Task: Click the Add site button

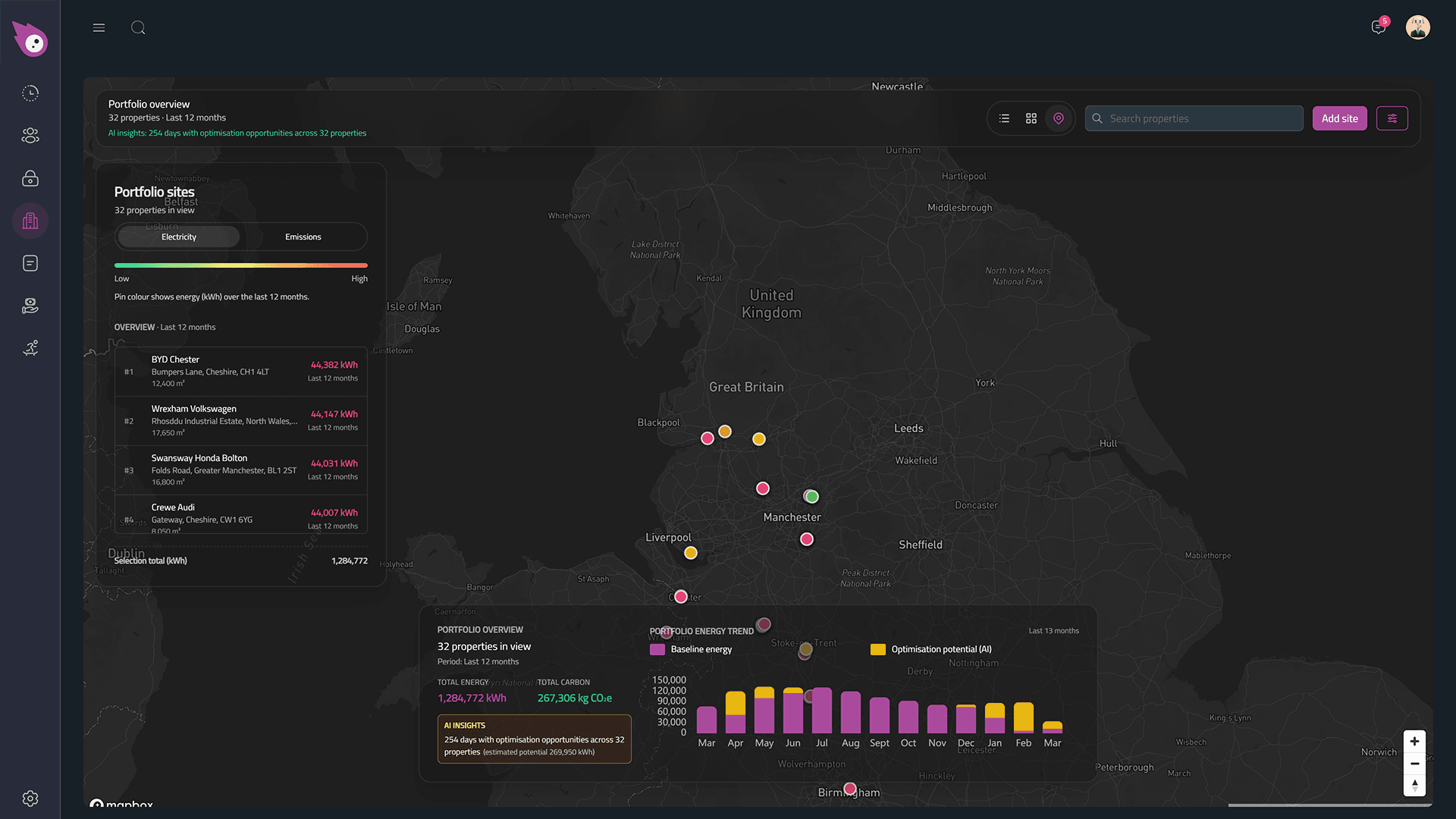Action: point(1339,118)
